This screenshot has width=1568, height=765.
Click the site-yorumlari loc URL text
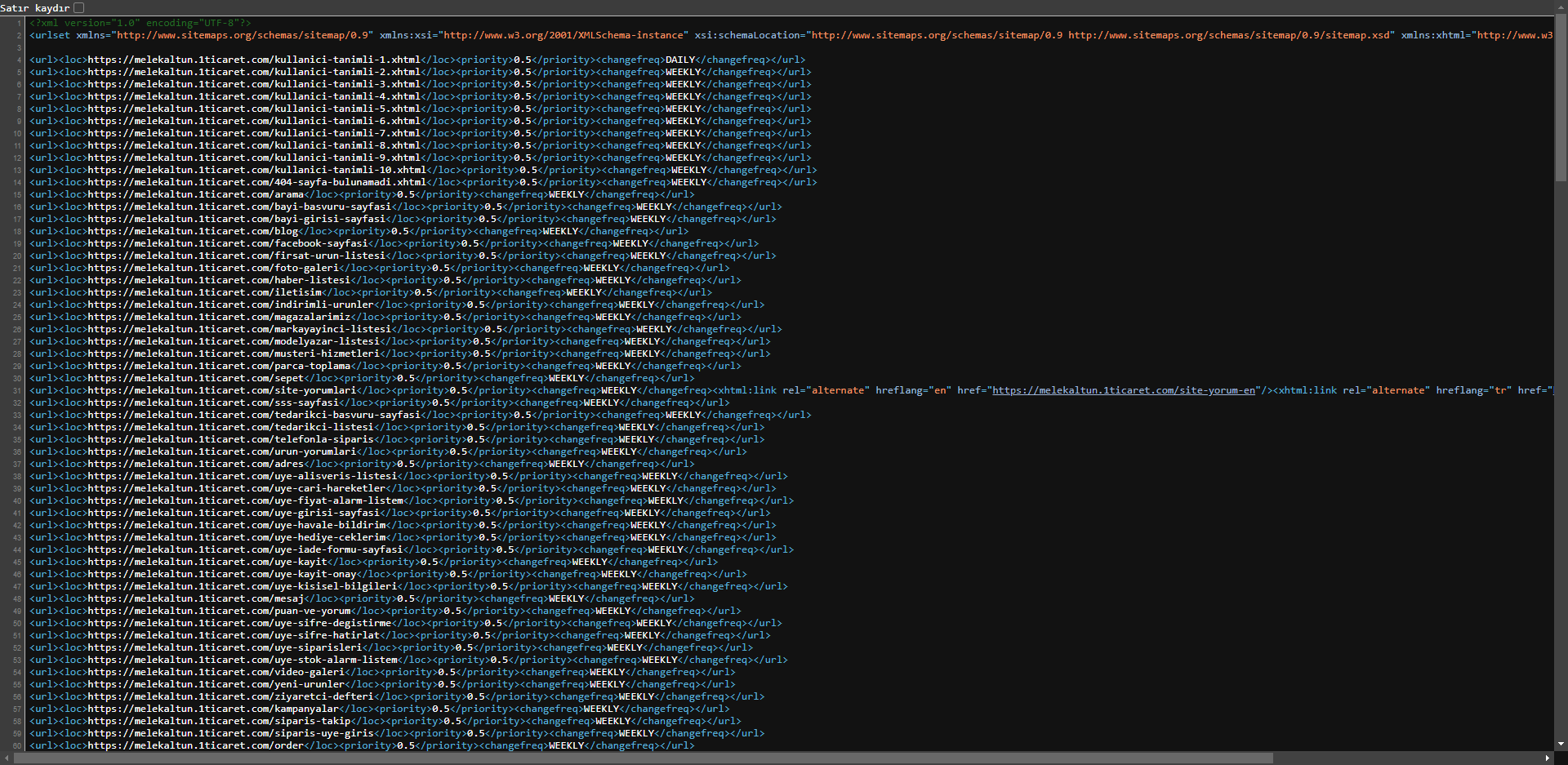pos(221,390)
